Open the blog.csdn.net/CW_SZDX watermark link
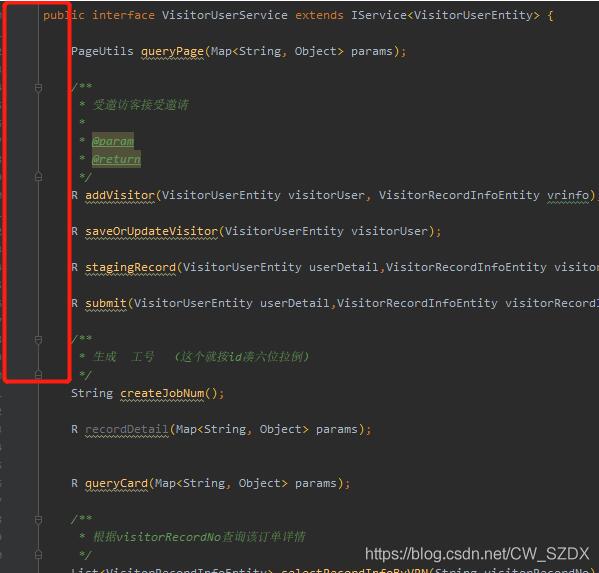Image resolution: width=599 pixels, height=573 pixels. (x=477, y=554)
